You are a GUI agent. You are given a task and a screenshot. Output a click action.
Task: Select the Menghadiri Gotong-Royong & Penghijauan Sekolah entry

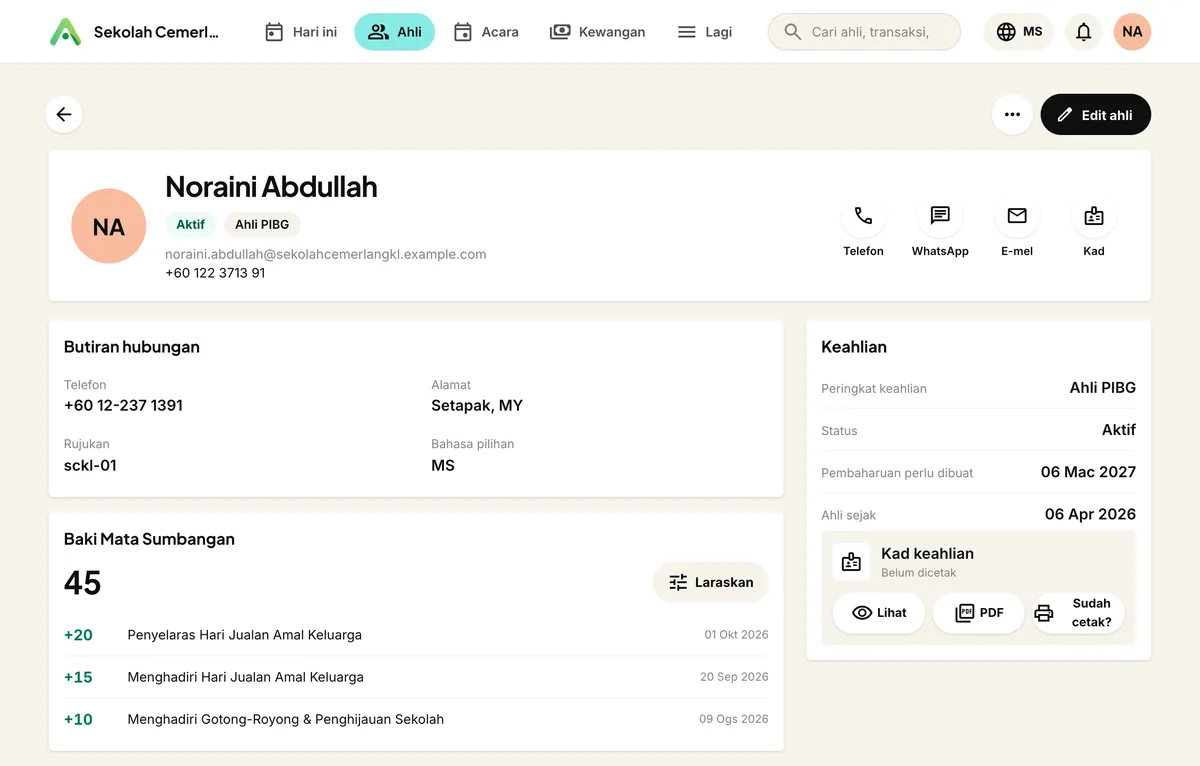coord(416,719)
